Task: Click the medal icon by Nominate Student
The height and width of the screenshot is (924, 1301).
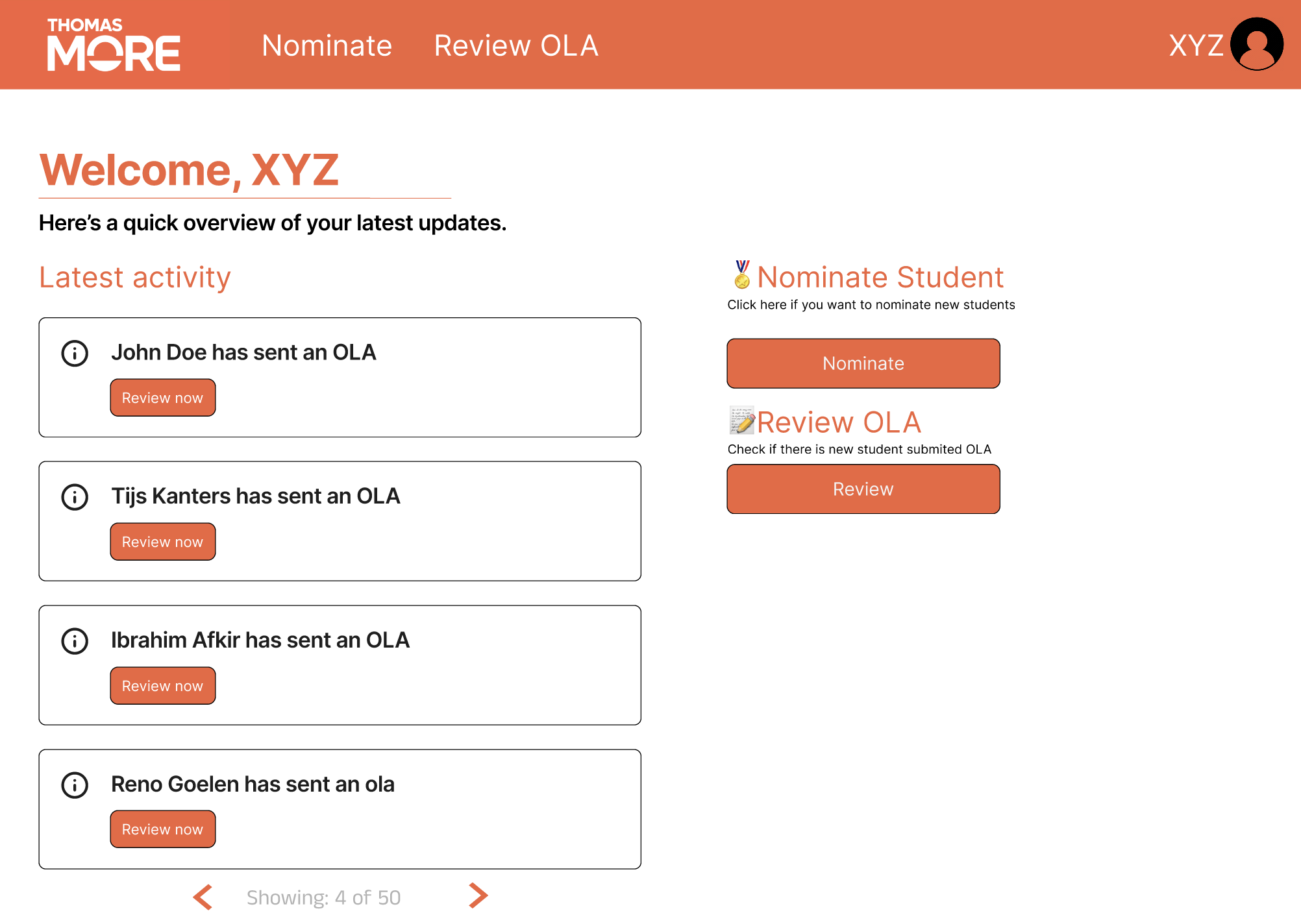Action: point(742,275)
